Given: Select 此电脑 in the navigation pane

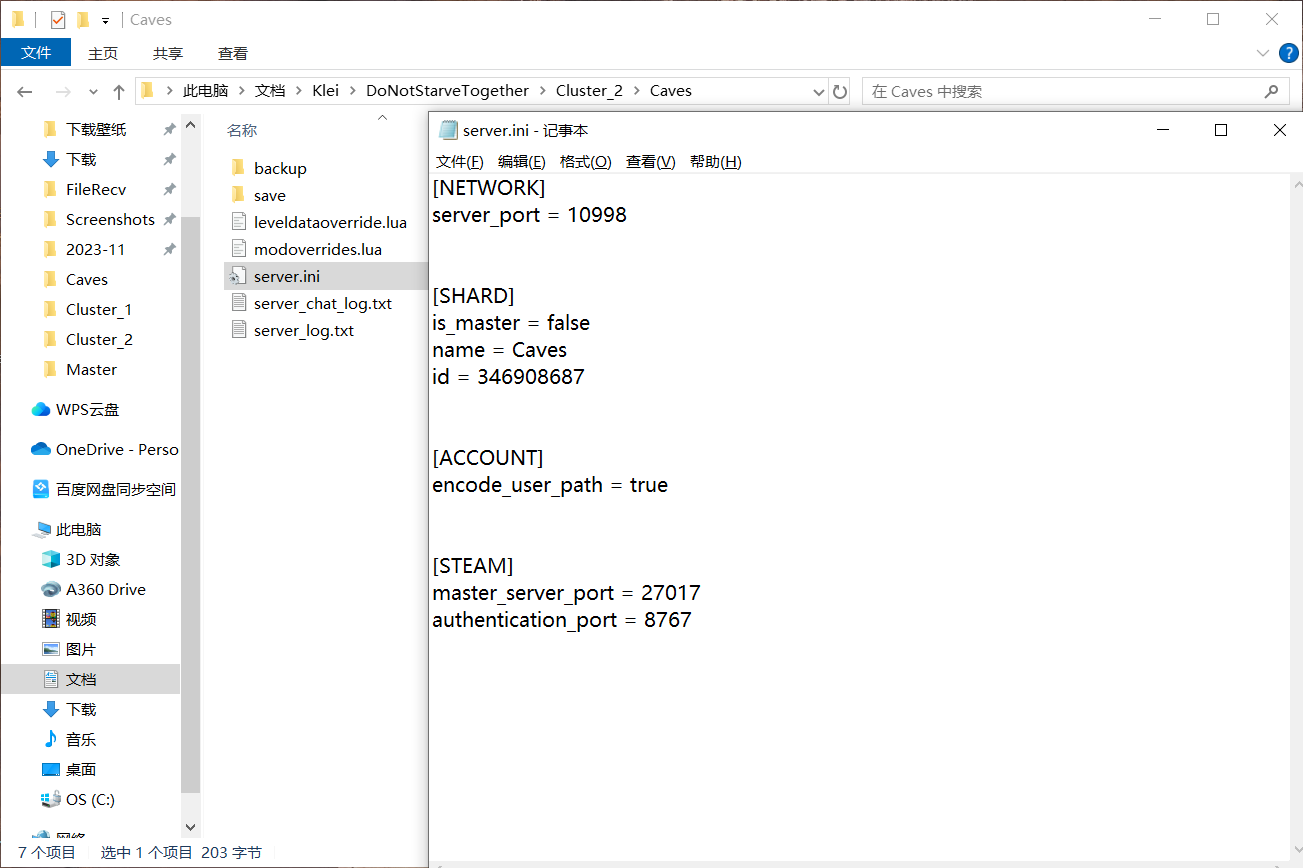Looking at the screenshot, I should (78, 529).
